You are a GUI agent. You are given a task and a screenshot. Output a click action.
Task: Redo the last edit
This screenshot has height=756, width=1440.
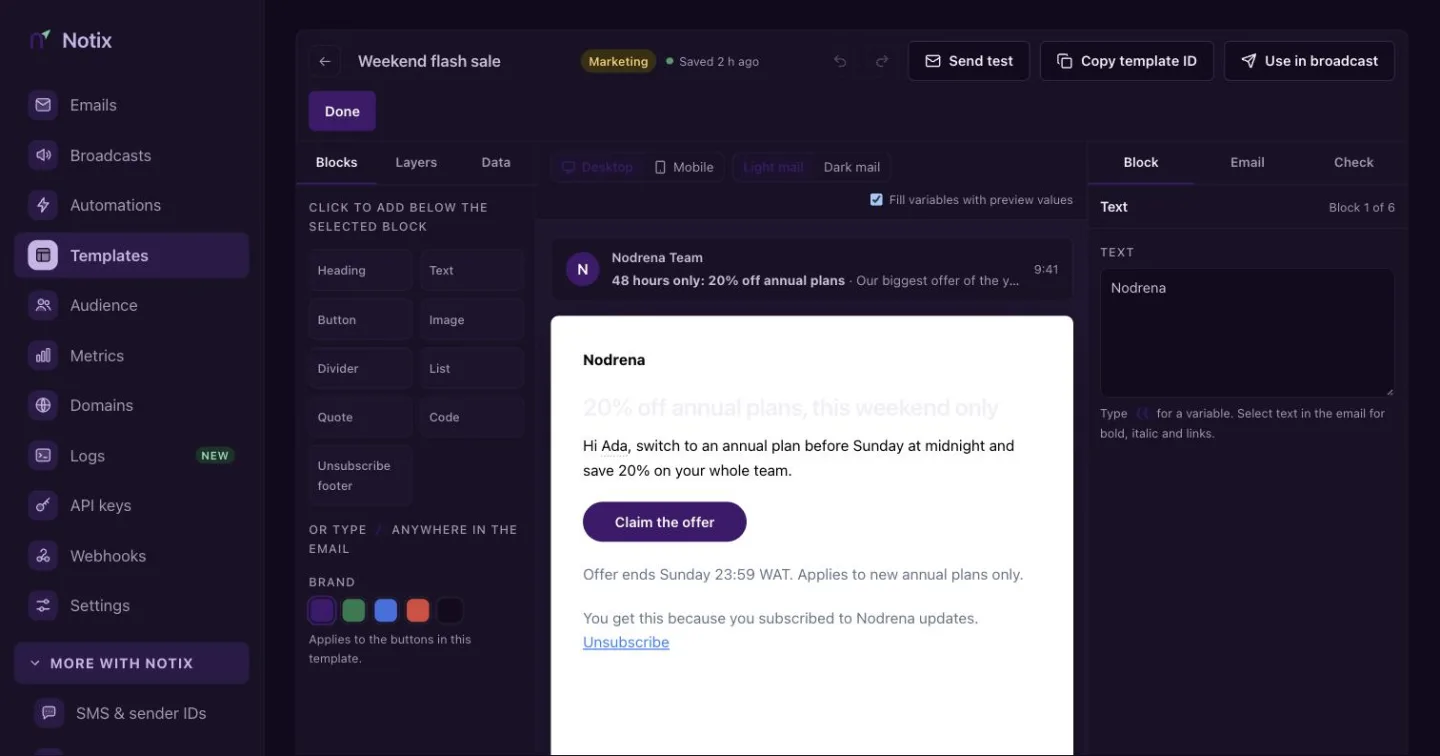click(x=882, y=61)
